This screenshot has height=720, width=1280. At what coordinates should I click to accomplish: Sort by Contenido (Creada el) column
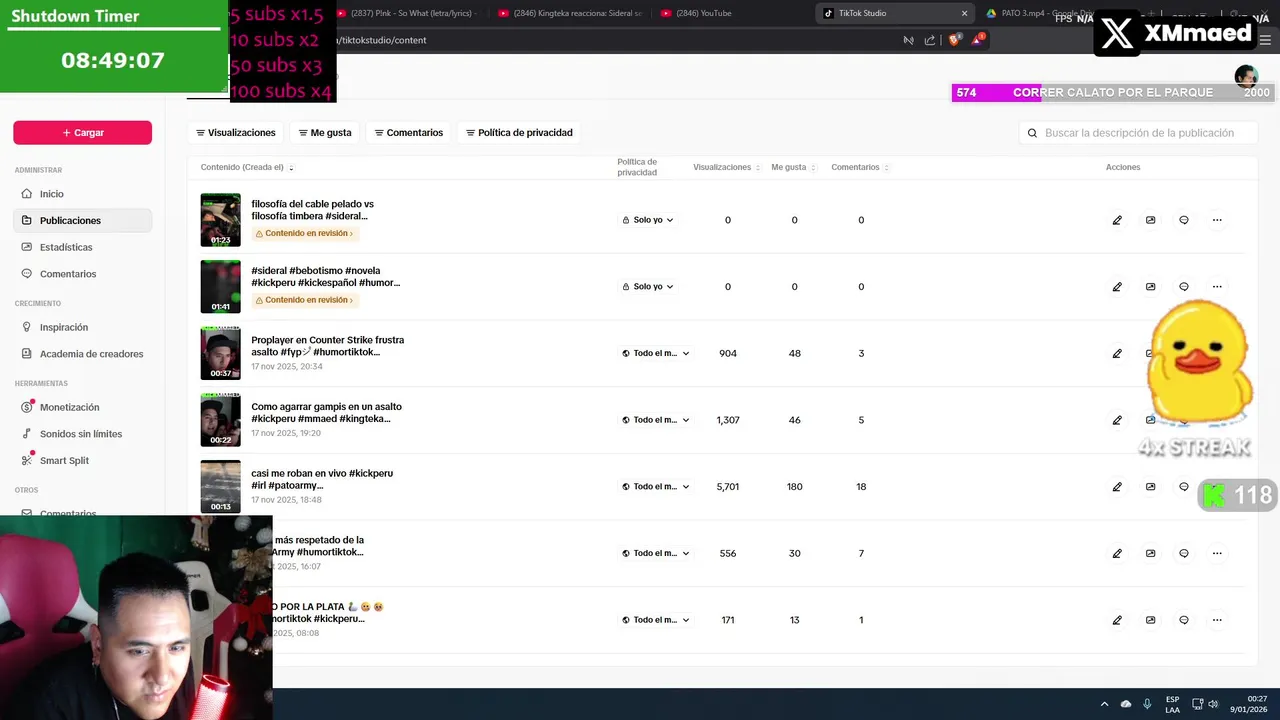[247, 167]
